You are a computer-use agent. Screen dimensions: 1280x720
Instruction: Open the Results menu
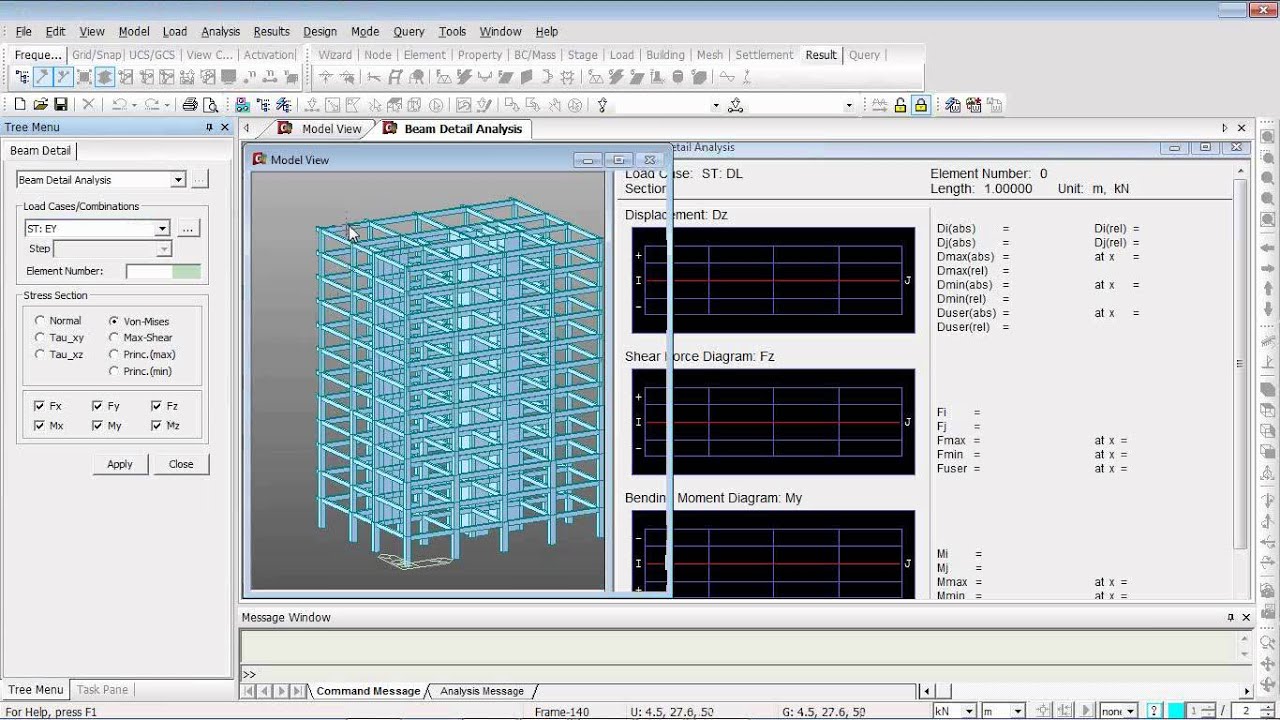pos(271,32)
